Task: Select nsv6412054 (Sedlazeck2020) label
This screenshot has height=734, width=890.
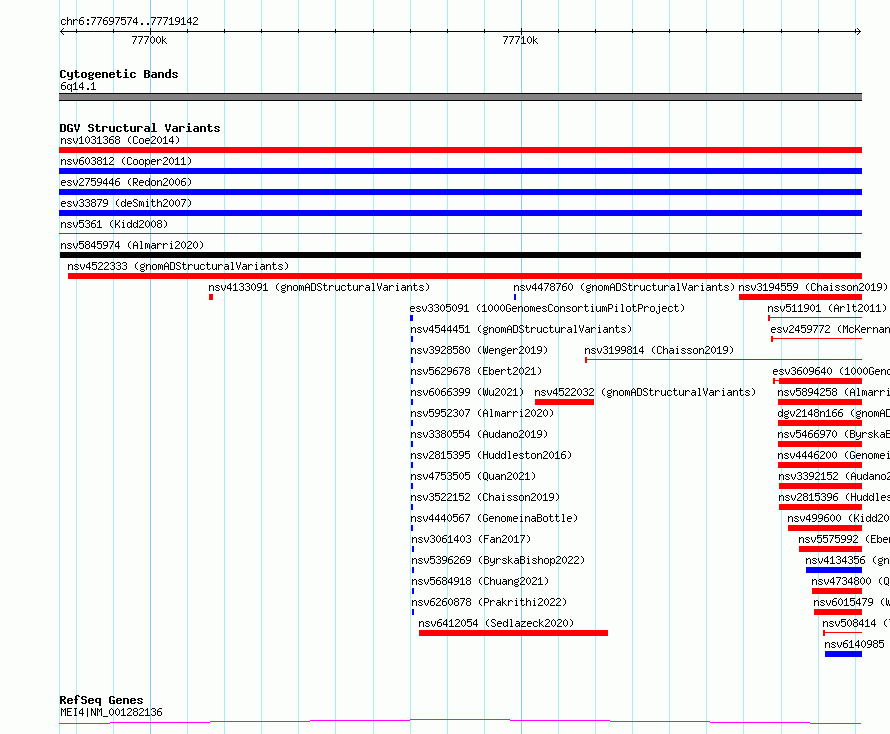Action: (x=496, y=623)
